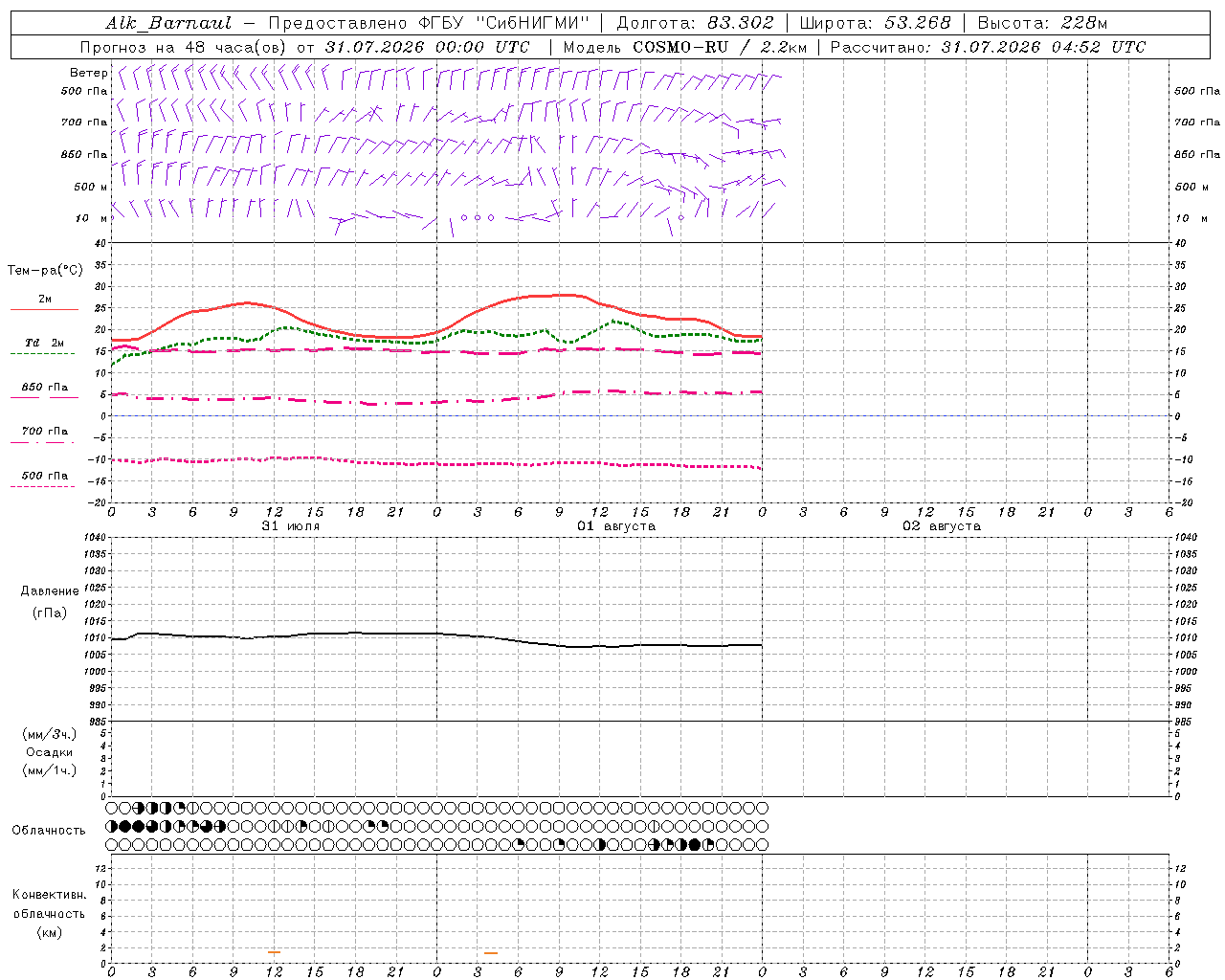Click the orange convective cloud marker on 31 июля
Viewport: 1225px width, 980px height.
pyautogui.click(x=275, y=952)
